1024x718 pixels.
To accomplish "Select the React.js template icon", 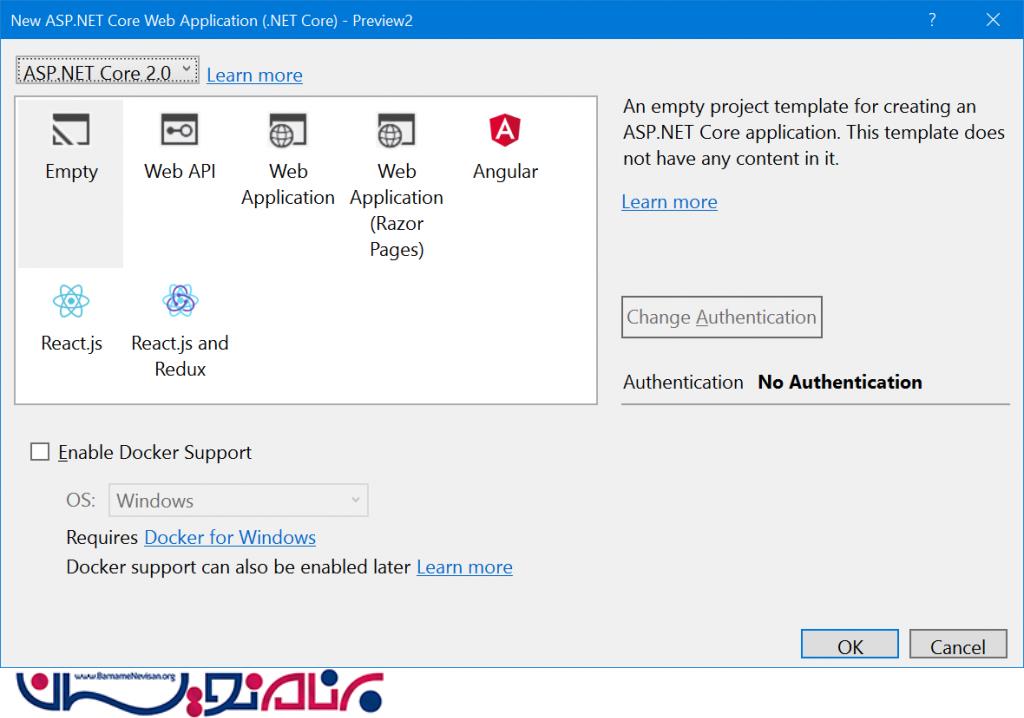I will 71,300.
